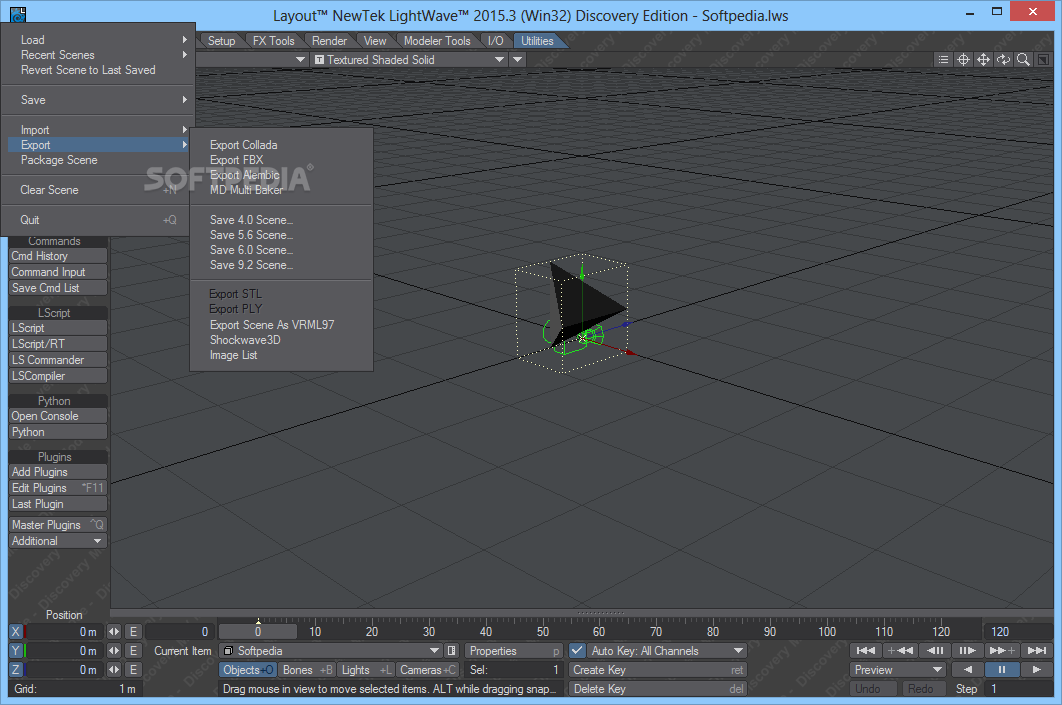1062x705 pixels.
Task: Expand the Load submenu
Action: (x=98, y=40)
